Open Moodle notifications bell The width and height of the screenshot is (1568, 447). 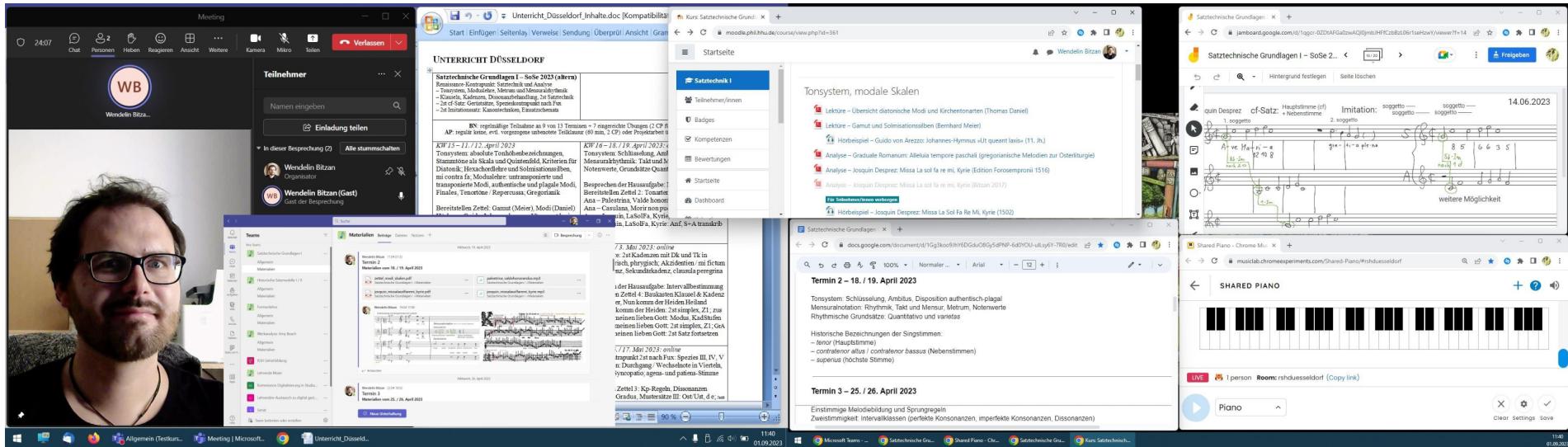[1035, 52]
